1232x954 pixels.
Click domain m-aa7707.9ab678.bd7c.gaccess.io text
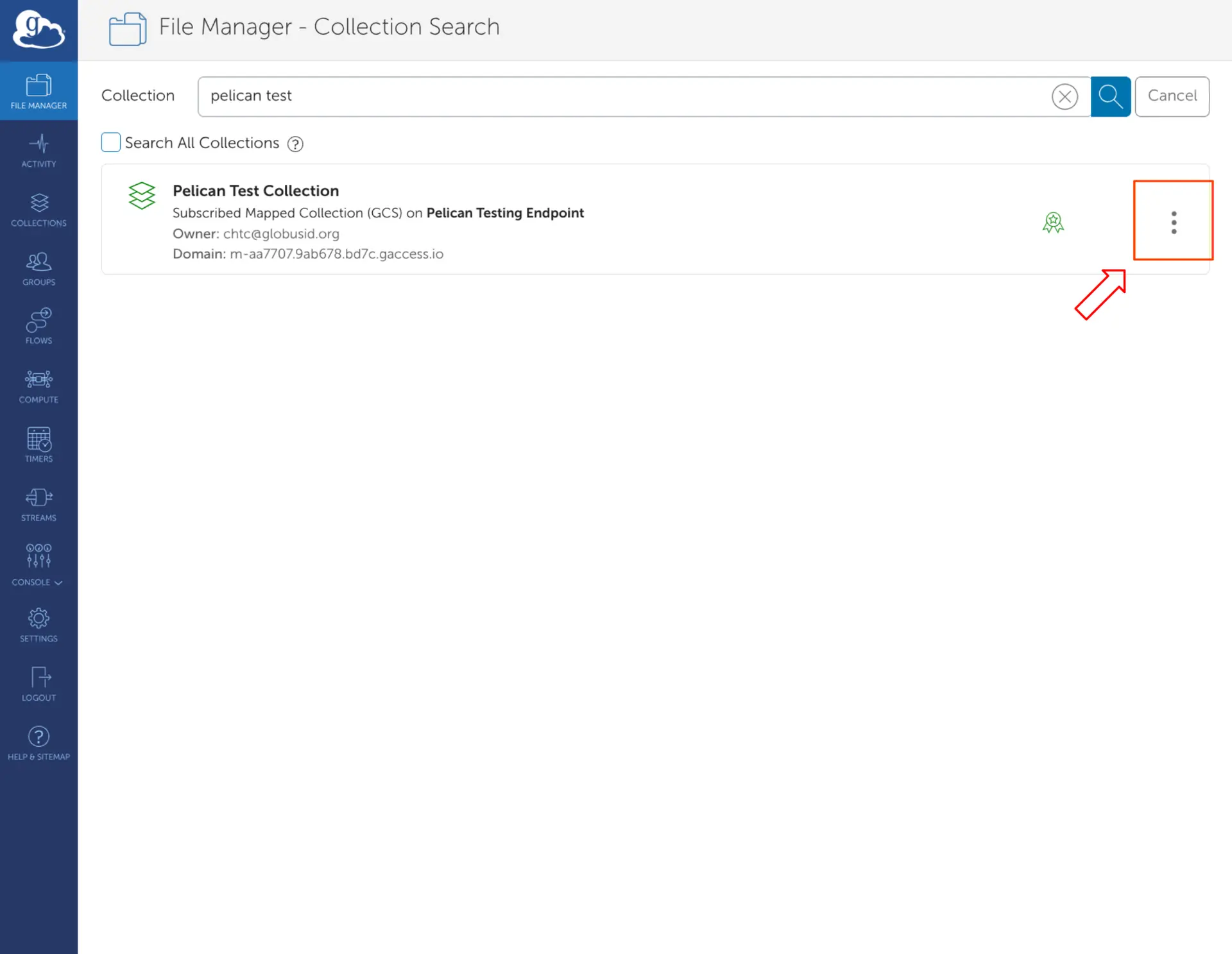[x=336, y=253]
